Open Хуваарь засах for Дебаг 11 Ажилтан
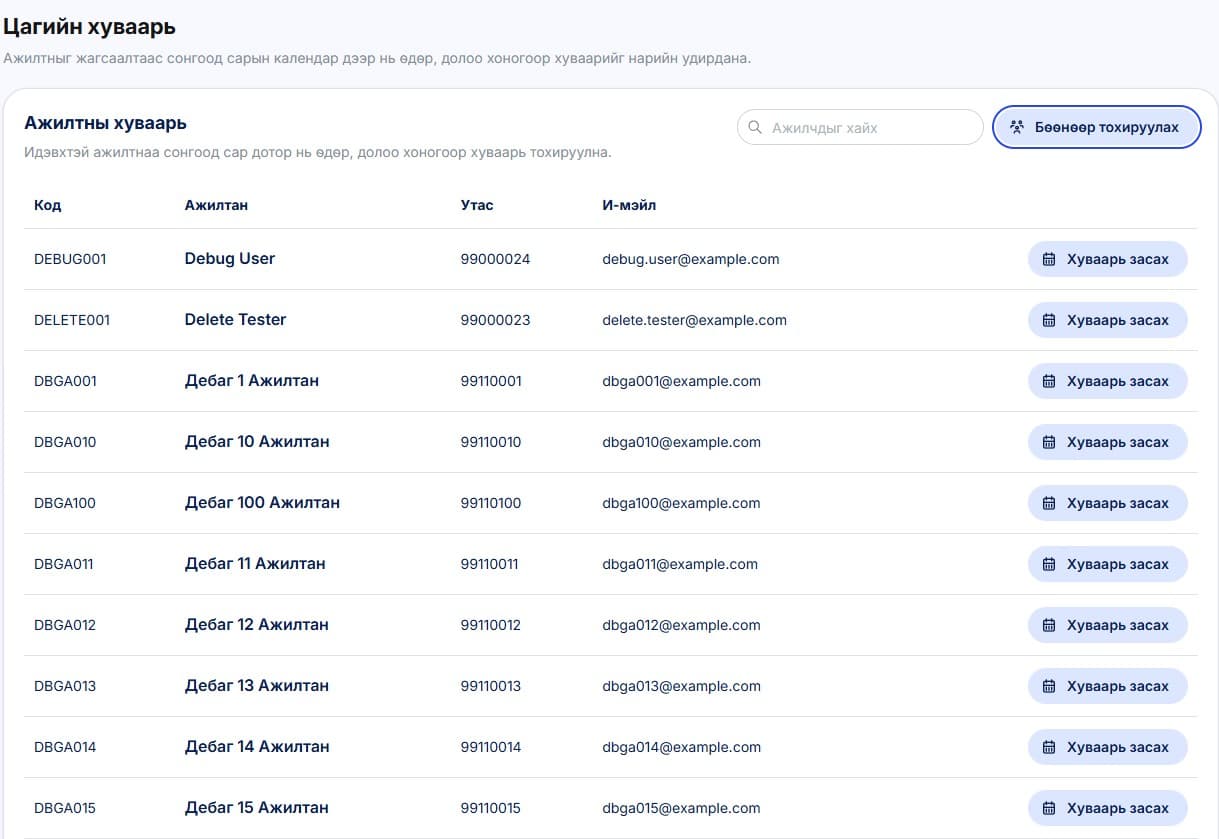 coord(1107,564)
